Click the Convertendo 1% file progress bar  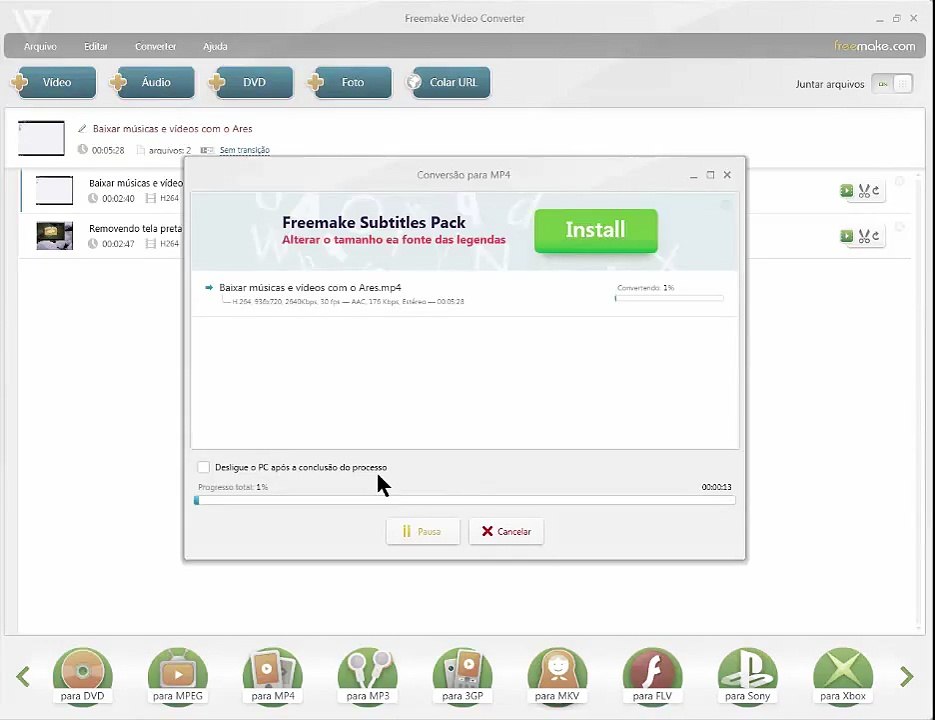669,298
